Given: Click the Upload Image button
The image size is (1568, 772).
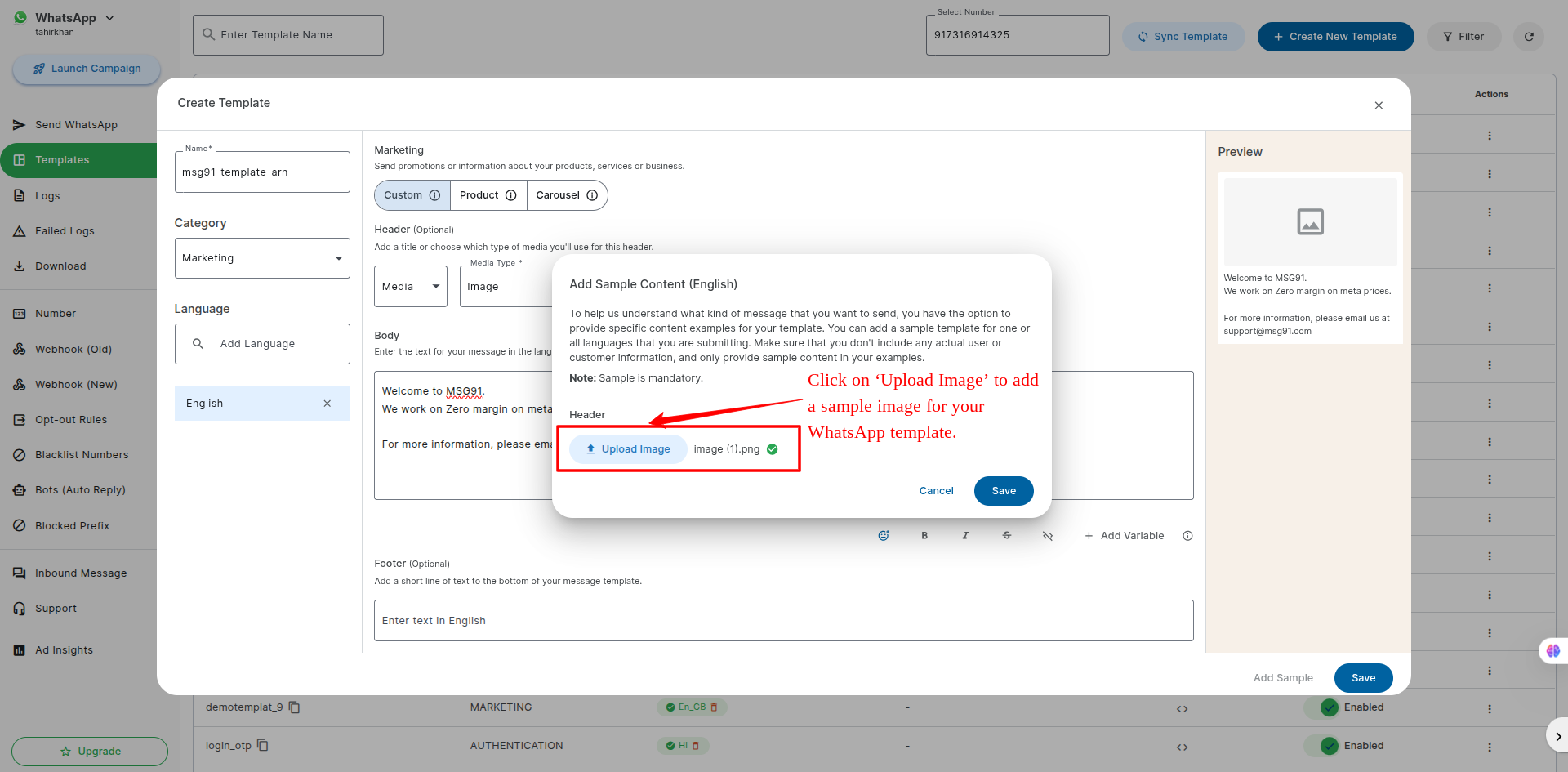Looking at the screenshot, I should (x=628, y=449).
